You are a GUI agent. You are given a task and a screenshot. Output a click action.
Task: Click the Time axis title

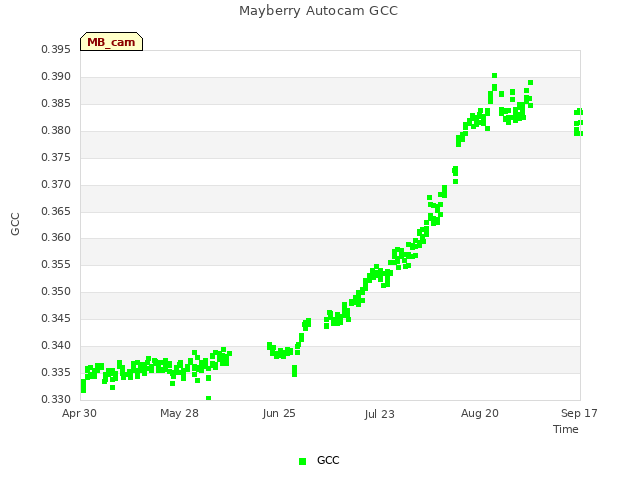[x=566, y=429]
